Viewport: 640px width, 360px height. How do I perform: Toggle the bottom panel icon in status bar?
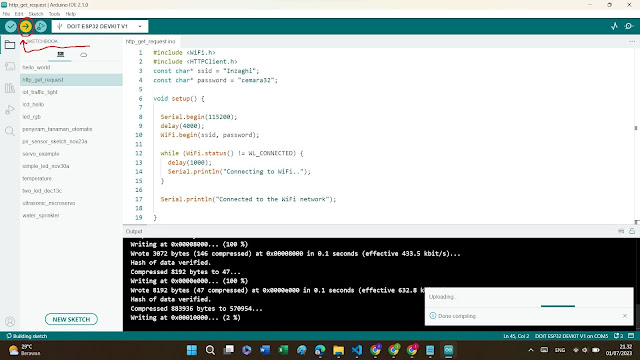(631, 336)
